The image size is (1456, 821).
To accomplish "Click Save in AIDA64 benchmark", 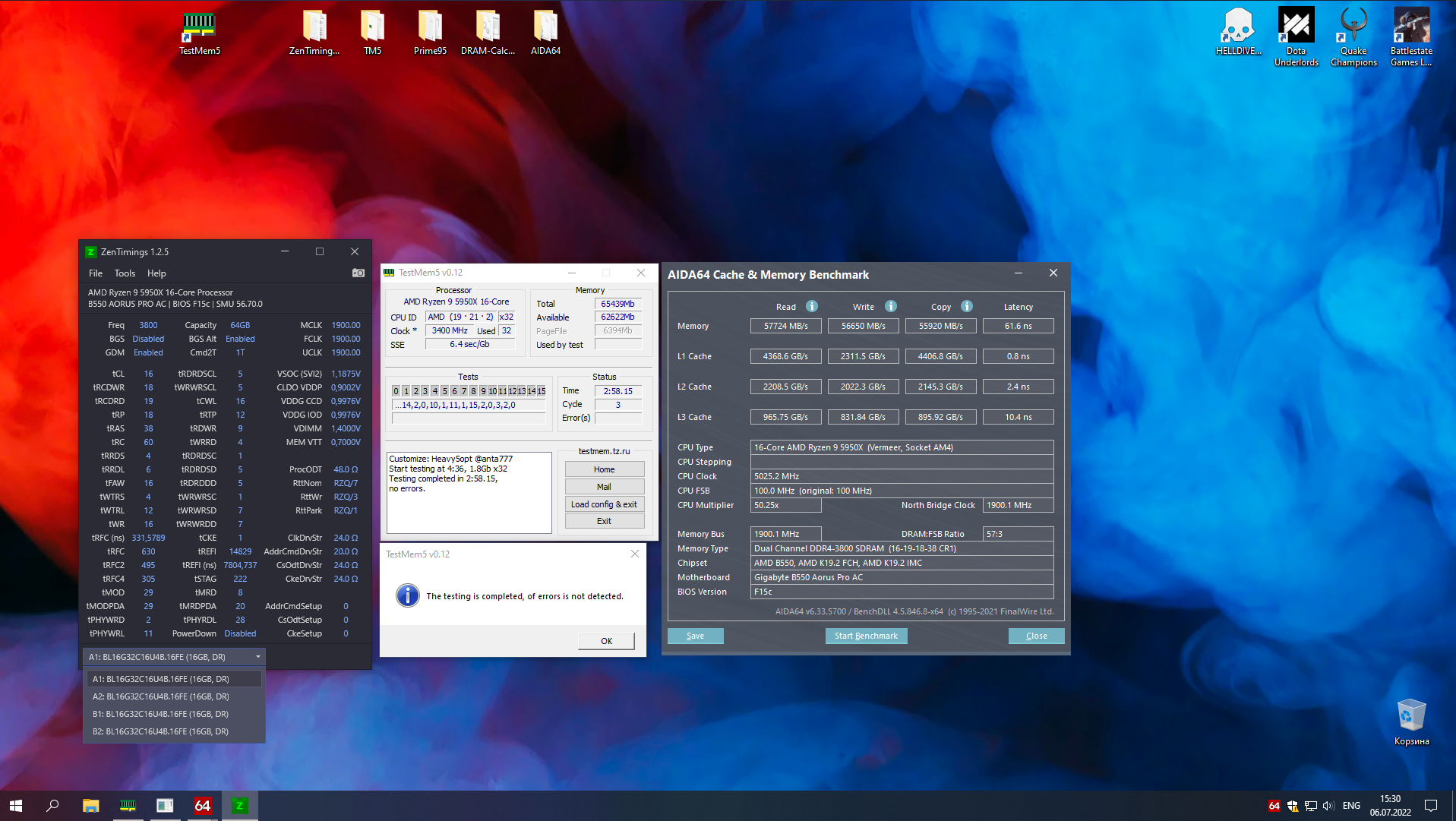I will 696,636.
